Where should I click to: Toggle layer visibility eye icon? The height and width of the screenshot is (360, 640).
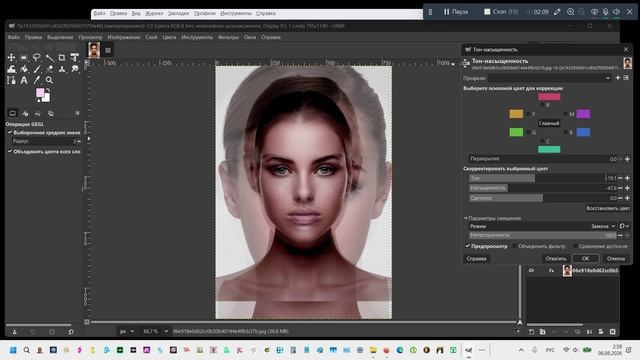531,270
